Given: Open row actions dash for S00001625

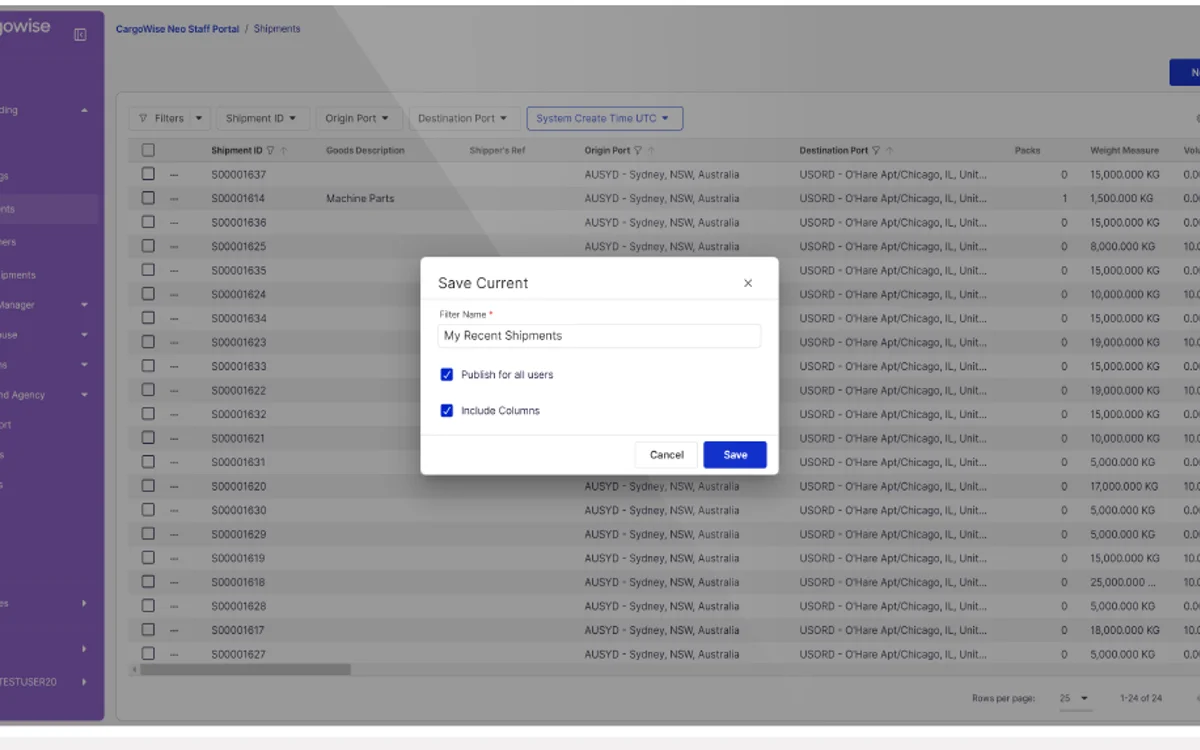Looking at the screenshot, I should pos(174,247).
